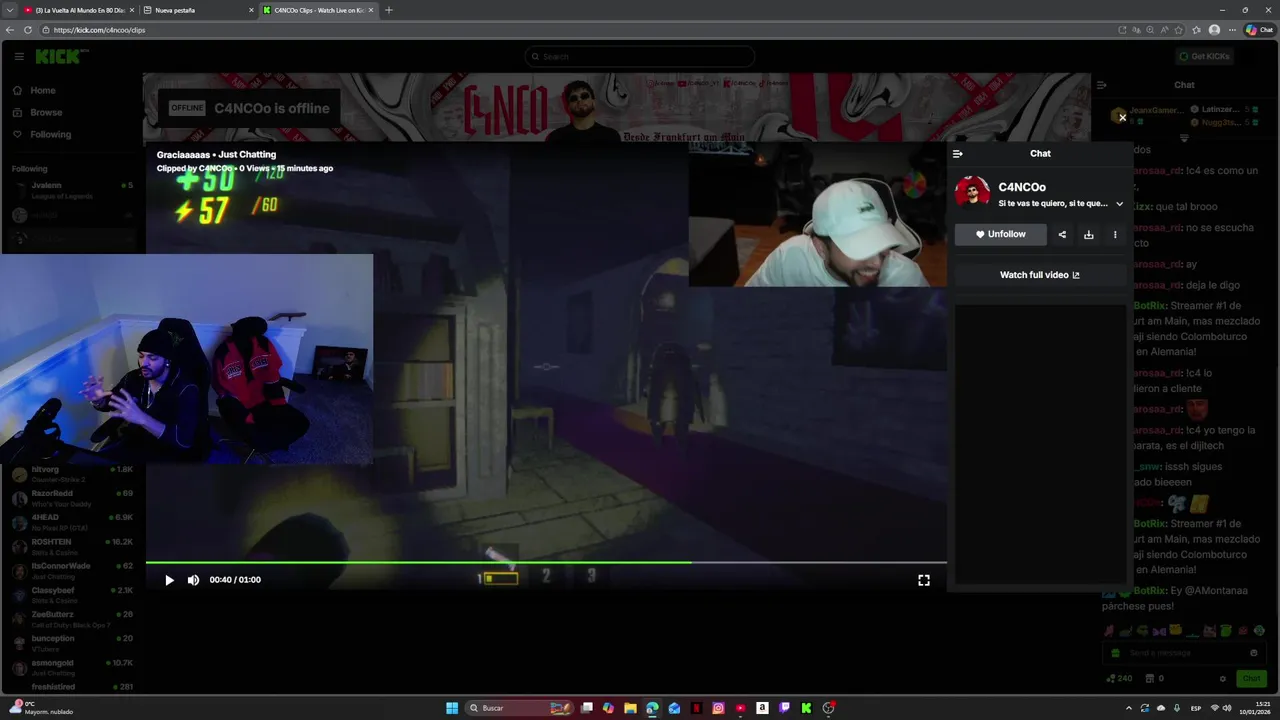The width and height of the screenshot is (1280, 720).
Task: Open esmongold recommended channel
Action: [70, 667]
